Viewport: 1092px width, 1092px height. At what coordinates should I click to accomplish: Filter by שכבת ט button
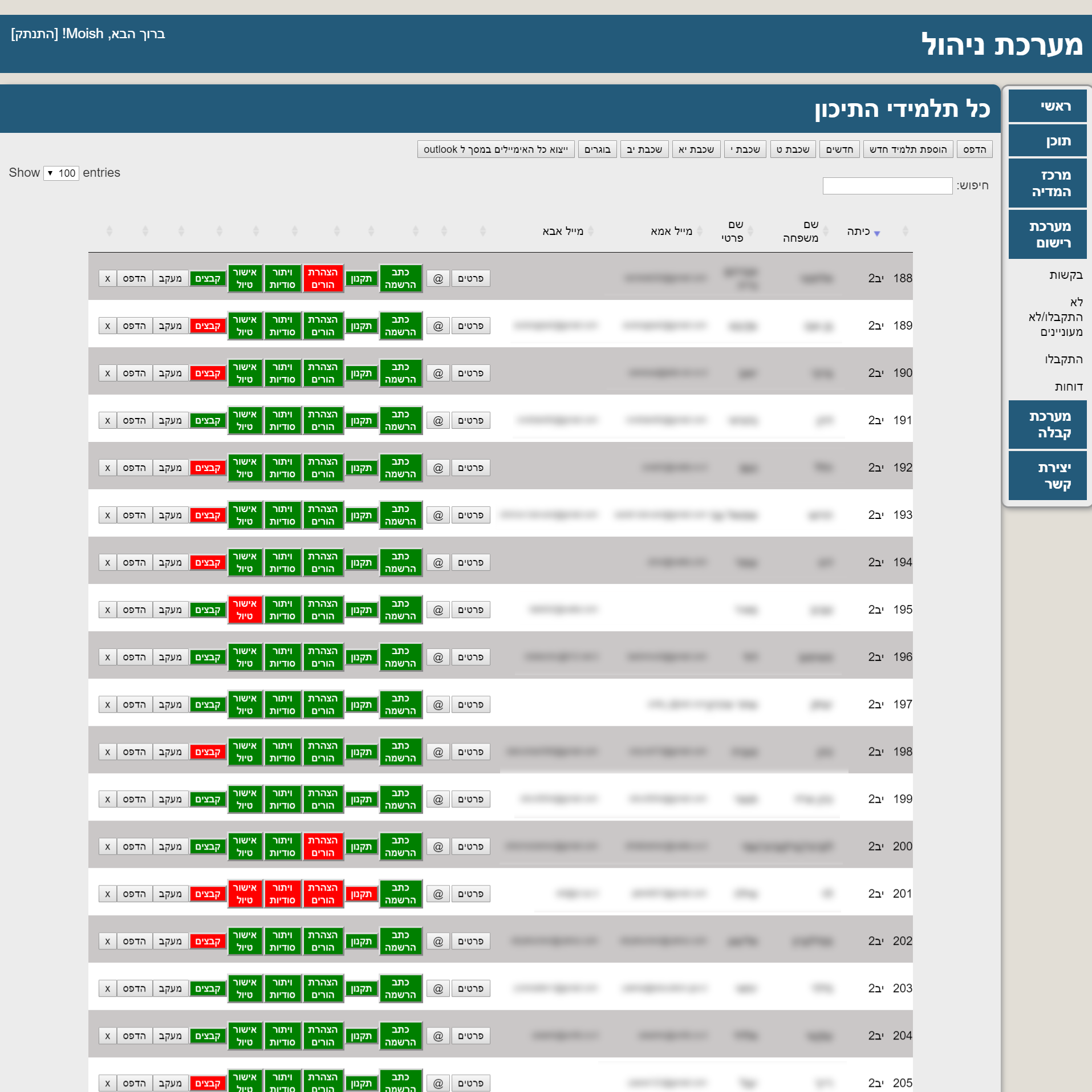coord(793,149)
